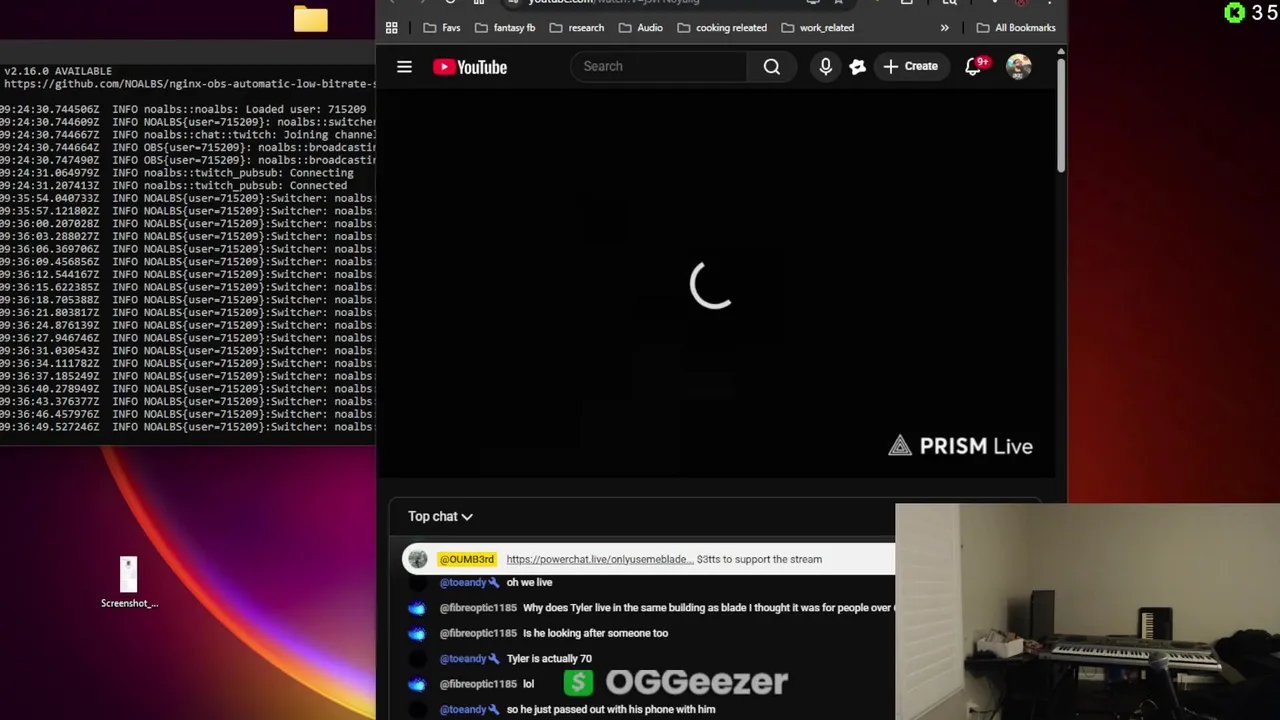
Task: Click 'v2.16.0 AVAILABLE' text in terminal
Action: click(x=58, y=71)
